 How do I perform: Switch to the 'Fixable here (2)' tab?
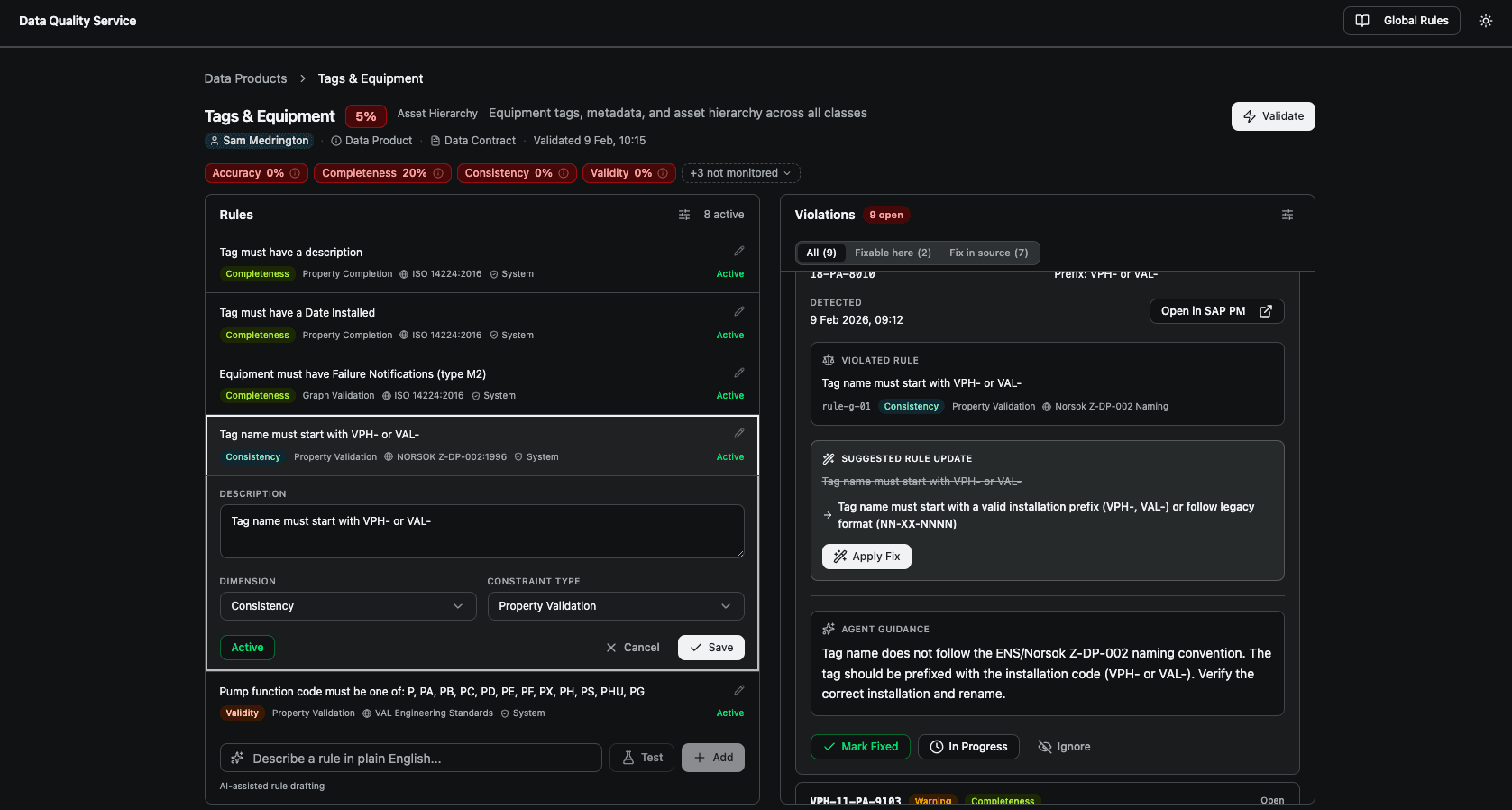(x=893, y=253)
